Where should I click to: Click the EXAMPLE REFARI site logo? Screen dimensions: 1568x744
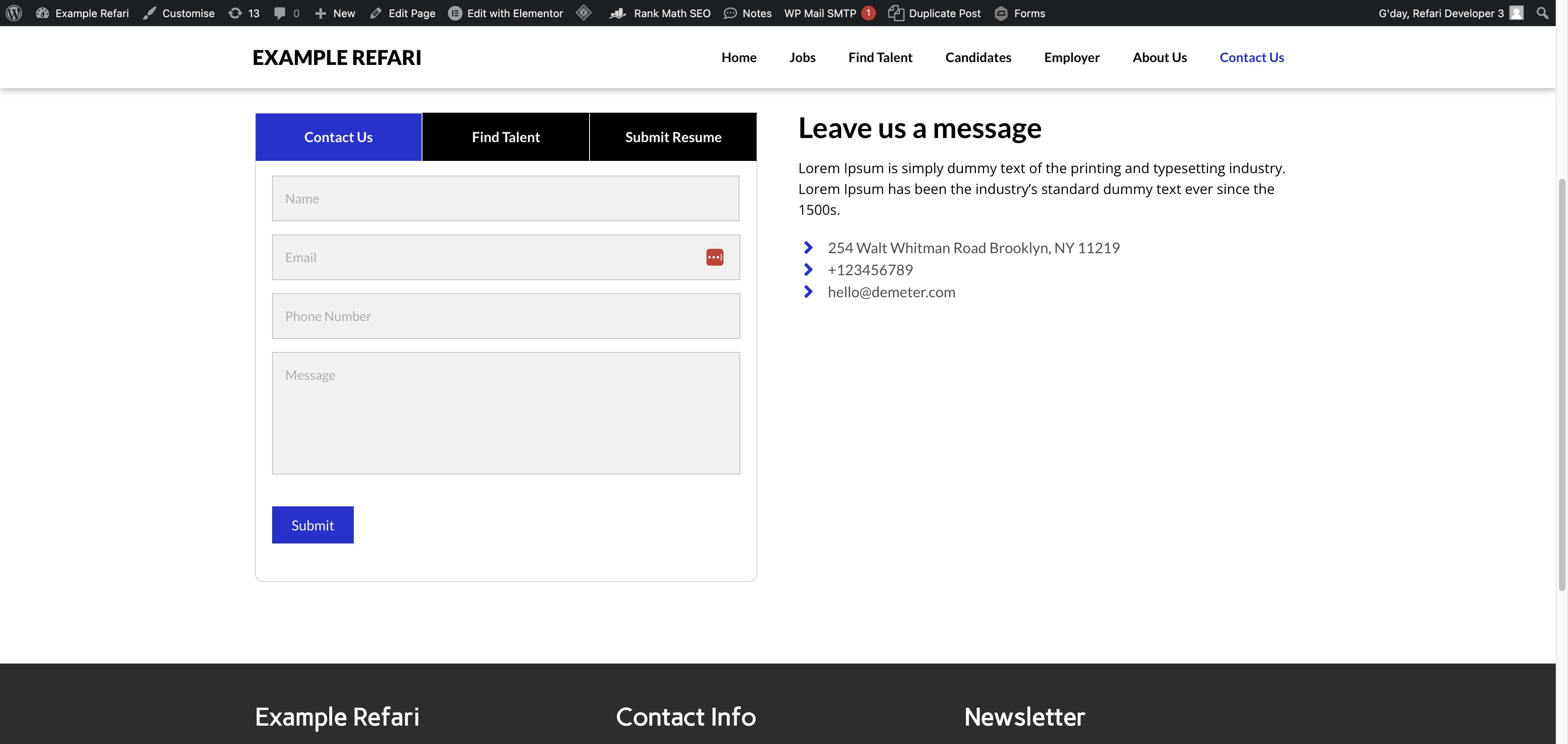(x=337, y=57)
